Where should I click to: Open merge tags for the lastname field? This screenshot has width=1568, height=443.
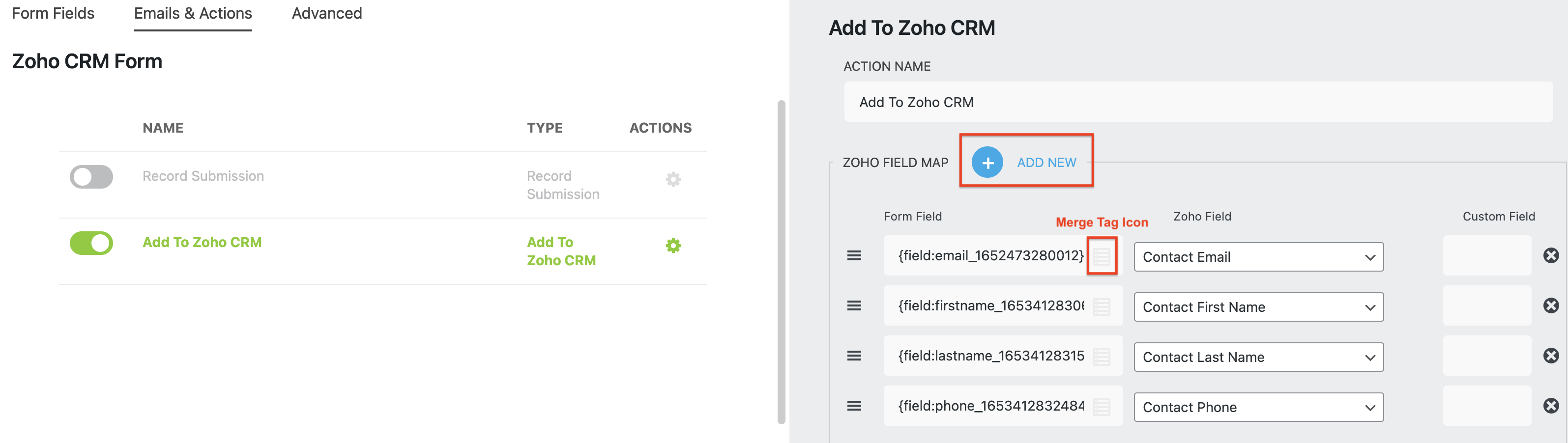point(1103,356)
